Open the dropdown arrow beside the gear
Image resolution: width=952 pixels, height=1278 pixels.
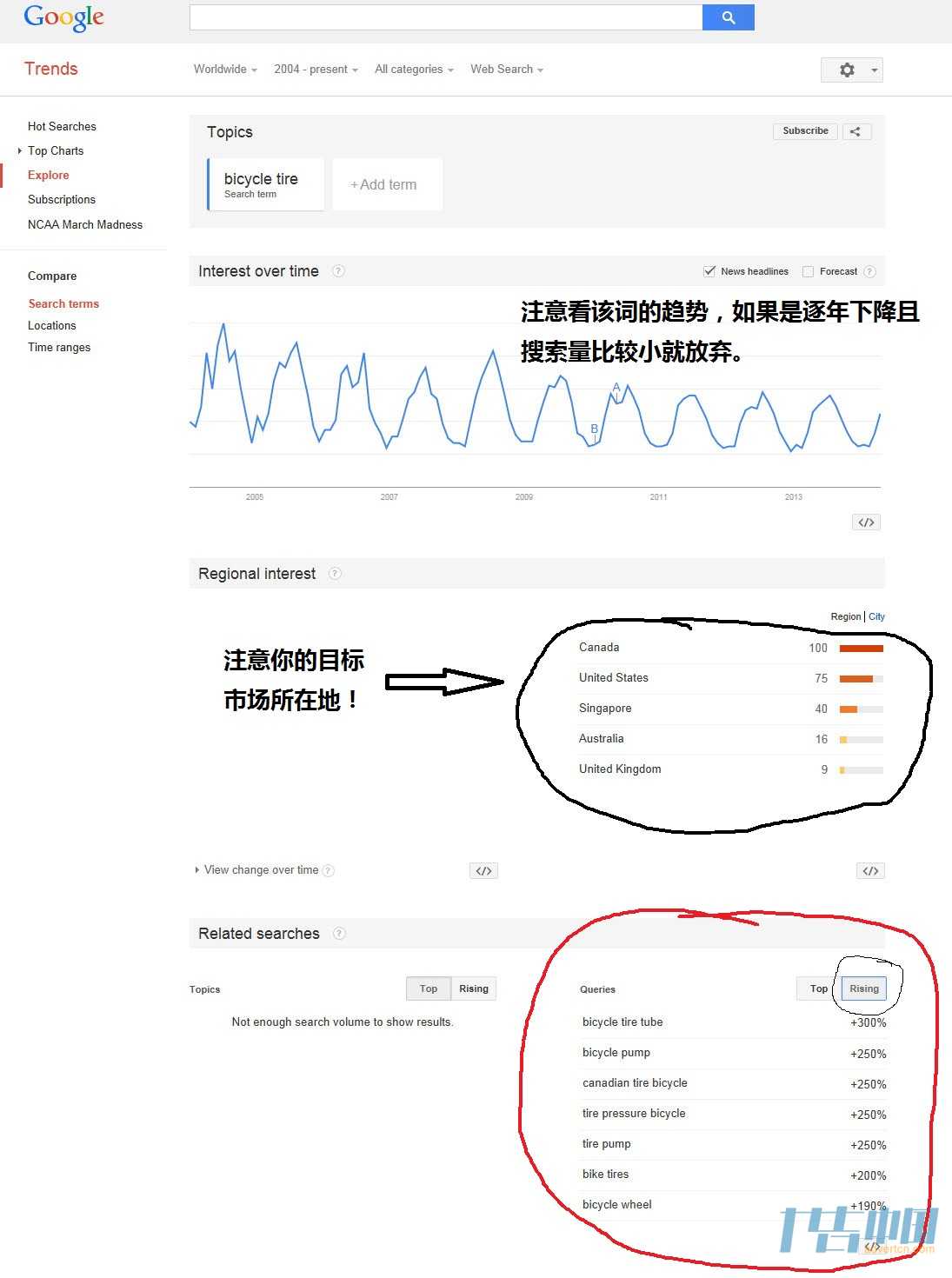coord(874,70)
